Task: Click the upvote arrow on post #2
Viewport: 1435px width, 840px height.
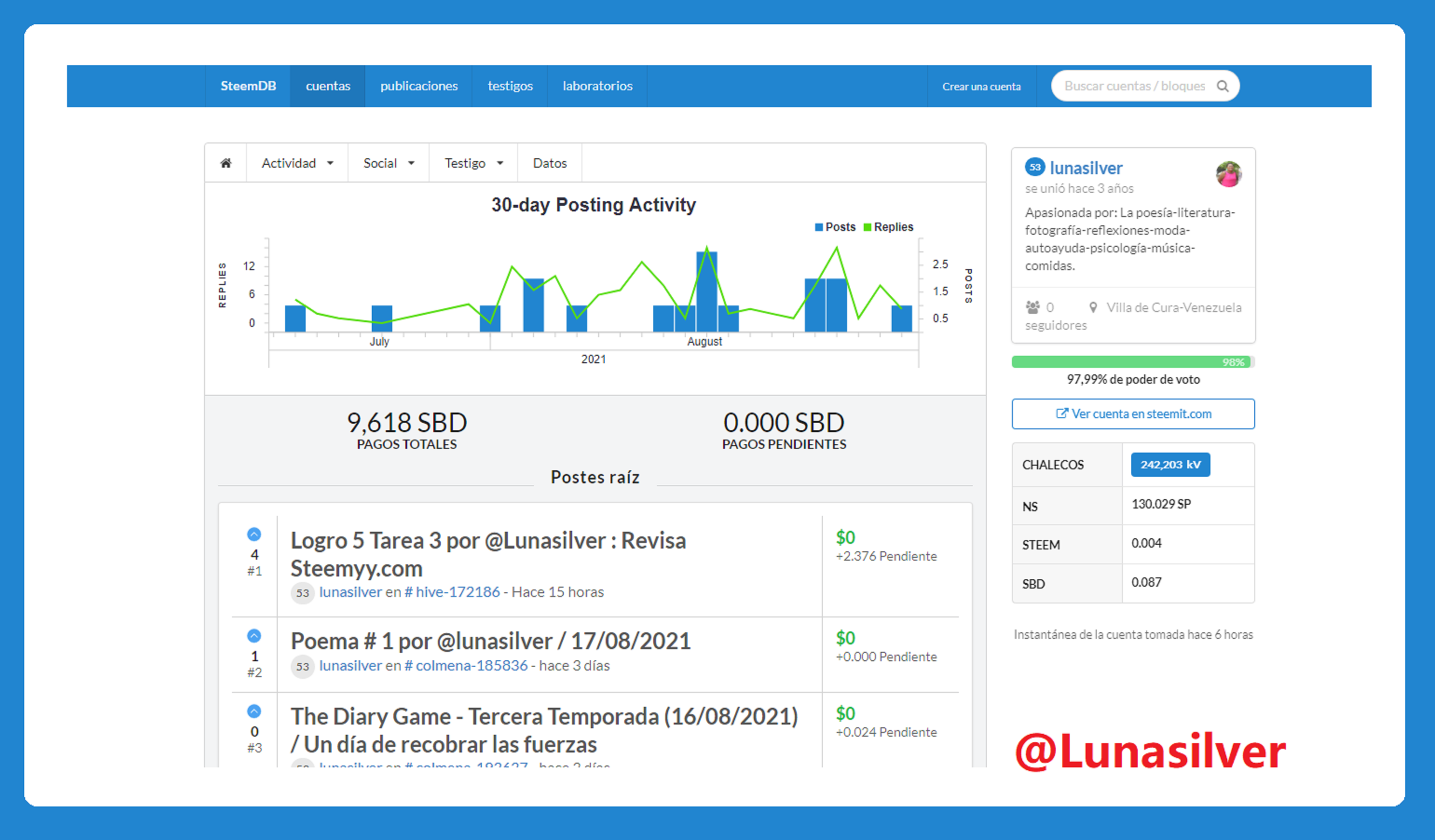Action: 254,636
